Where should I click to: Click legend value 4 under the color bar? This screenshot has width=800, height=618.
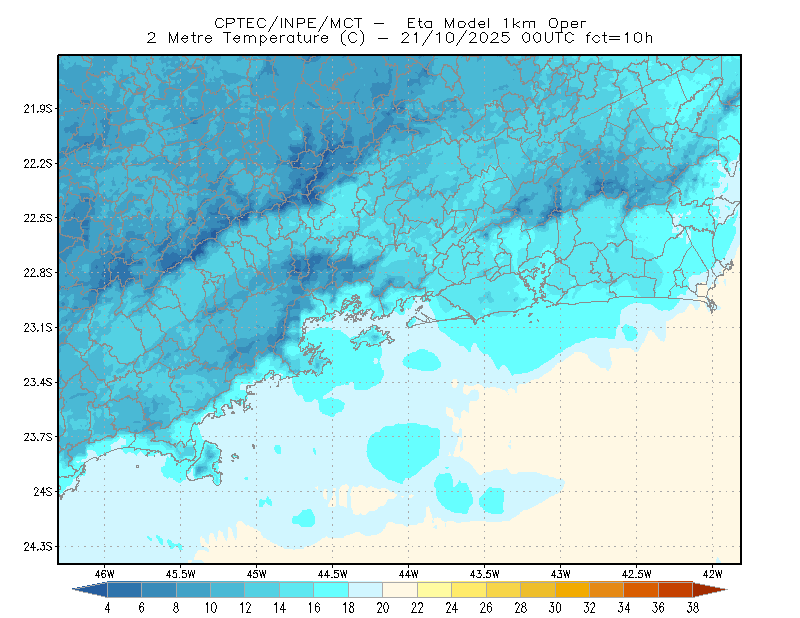tap(107, 608)
